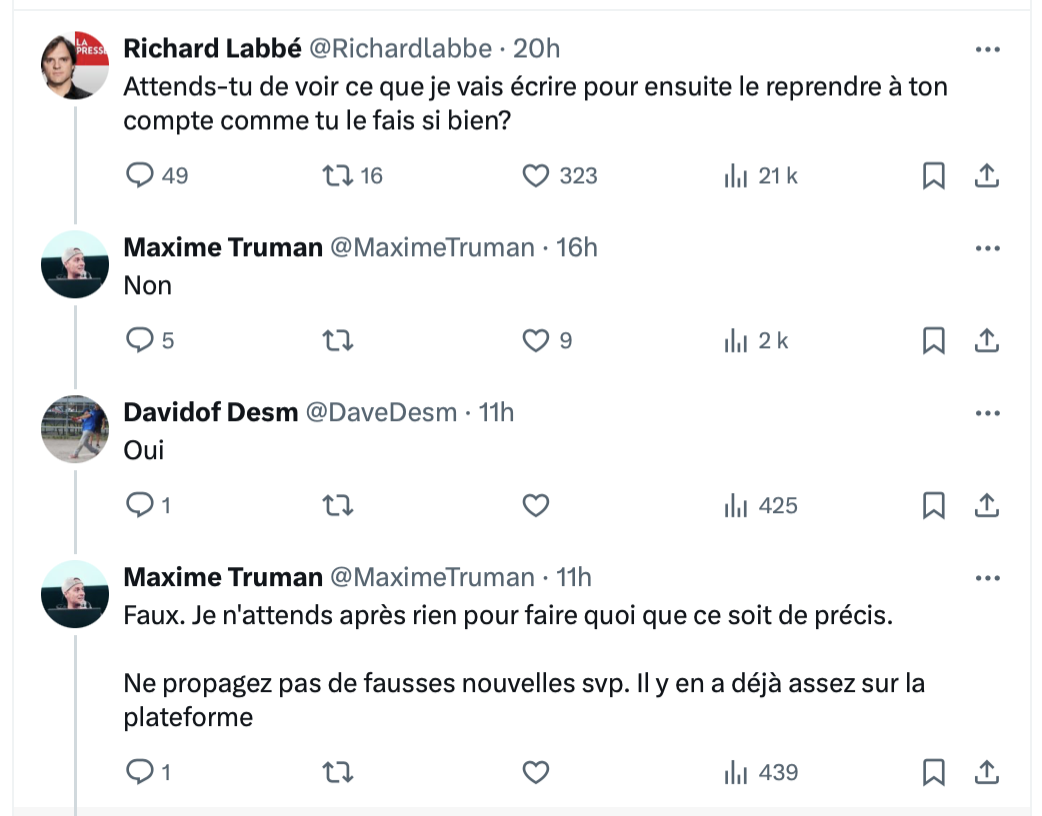View analytics of the 'Non' tweet showing 2 k
The height and width of the screenshot is (816, 1042).
[756, 341]
